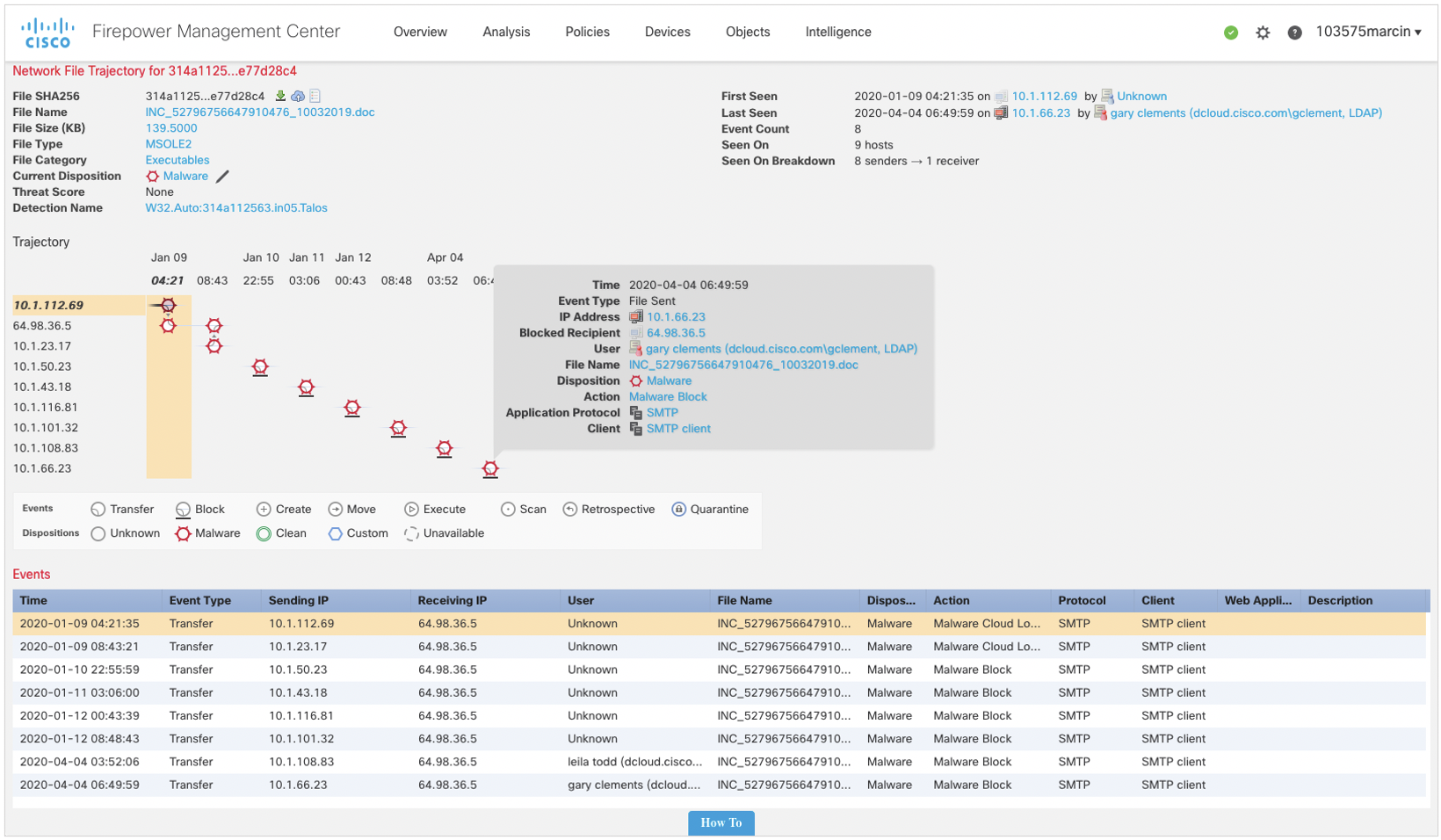Click file size link 139.5000
Image resolution: width=1441 pixels, height=840 pixels.
click(x=171, y=128)
